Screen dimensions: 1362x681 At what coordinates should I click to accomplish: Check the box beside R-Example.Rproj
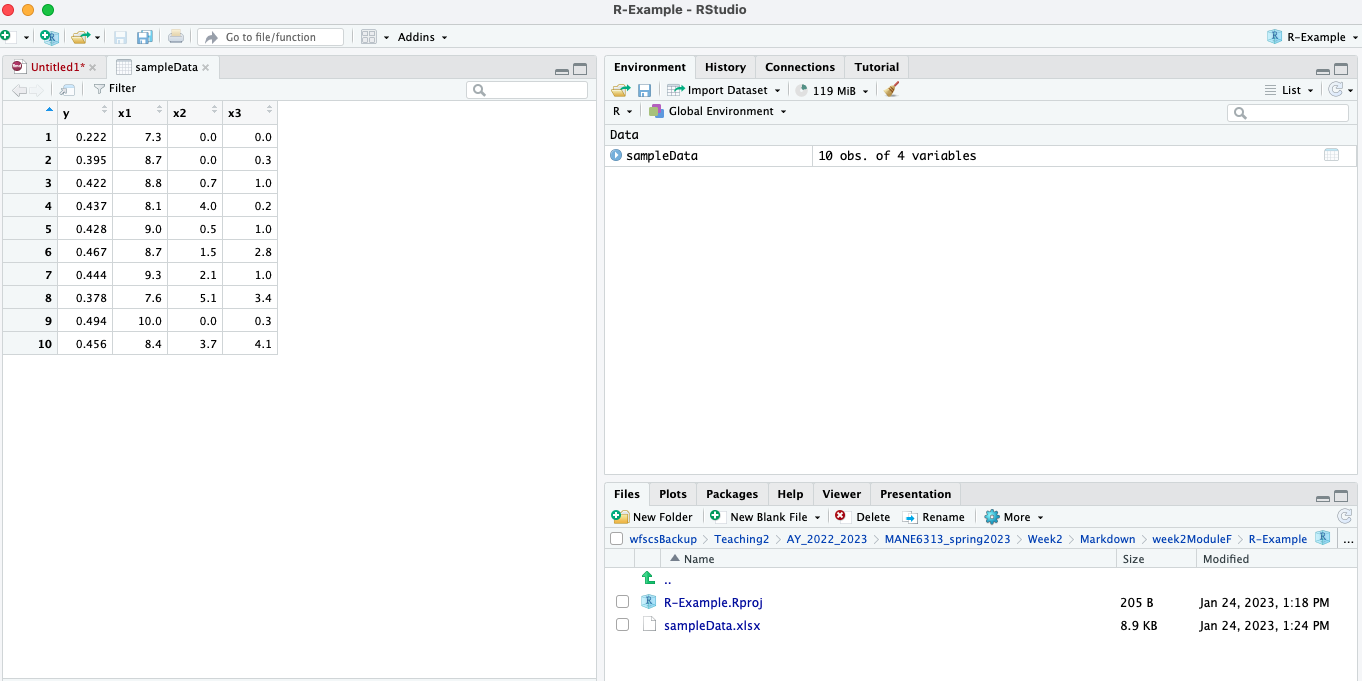point(623,601)
